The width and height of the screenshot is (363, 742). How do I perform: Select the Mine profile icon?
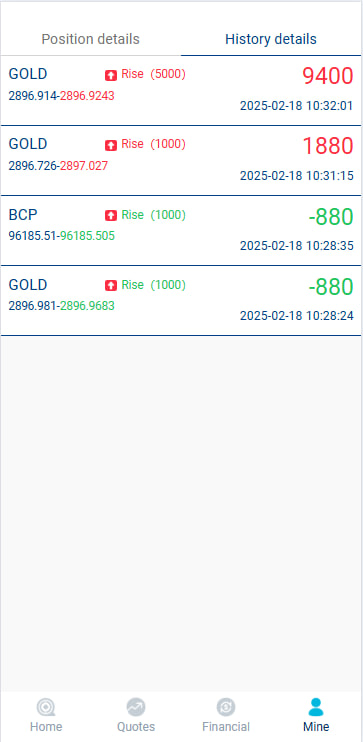[316, 707]
